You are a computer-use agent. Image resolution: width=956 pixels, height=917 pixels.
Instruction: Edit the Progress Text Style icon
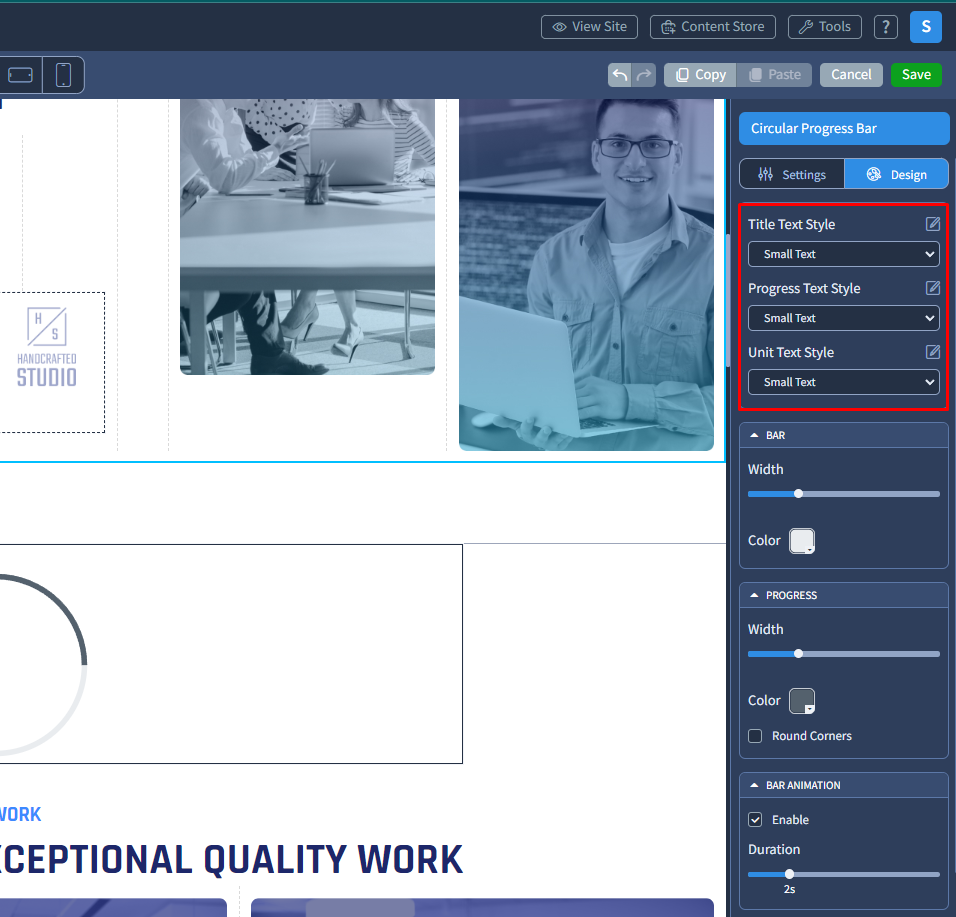(933, 288)
